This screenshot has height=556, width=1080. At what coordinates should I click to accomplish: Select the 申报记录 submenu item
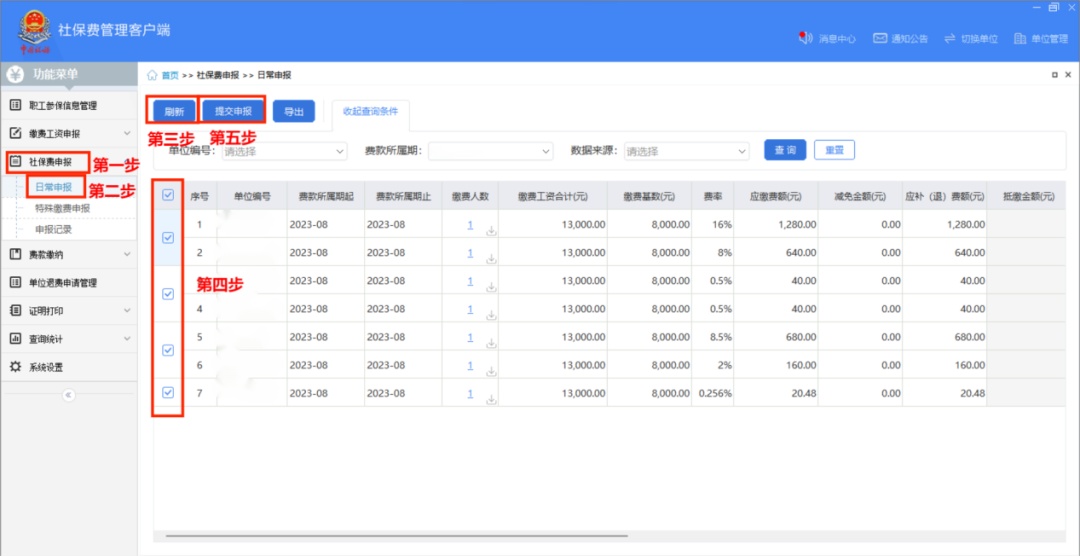(54, 229)
